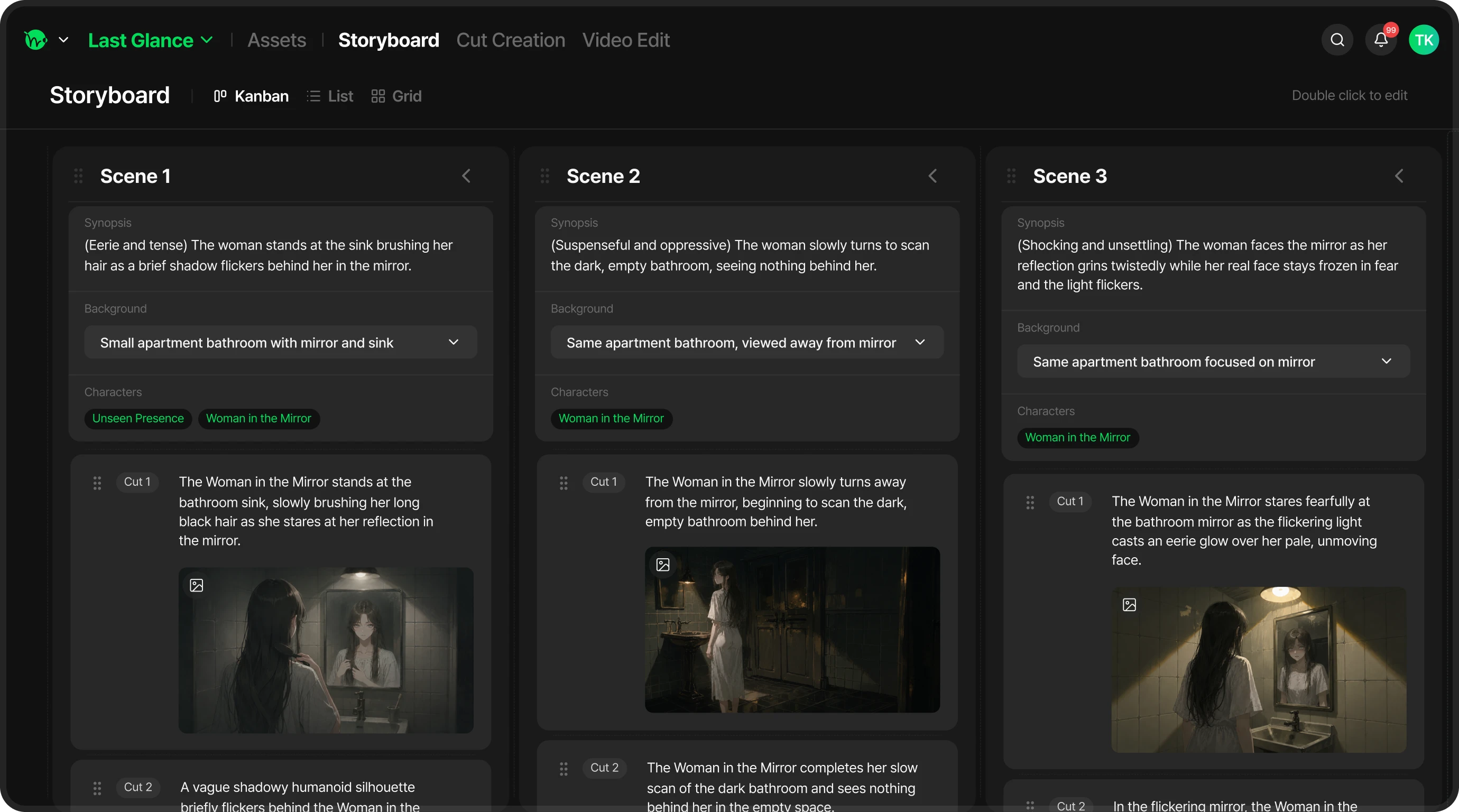
Task: Switch to Kanban view
Action: point(251,96)
